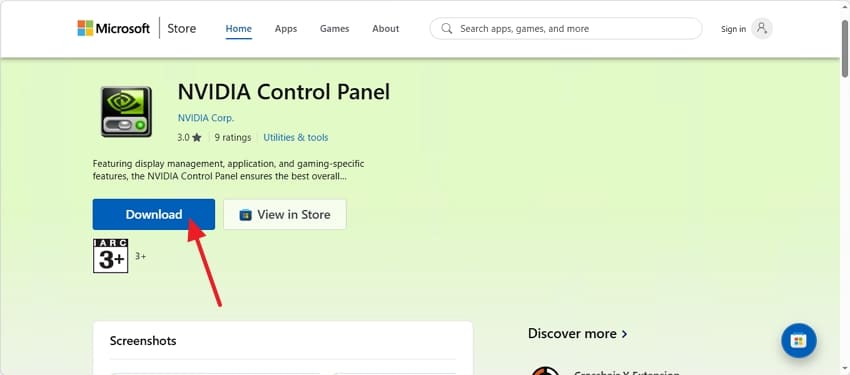Open the user account avatar icon
This screenshot has height=375, width=850.
762,28
